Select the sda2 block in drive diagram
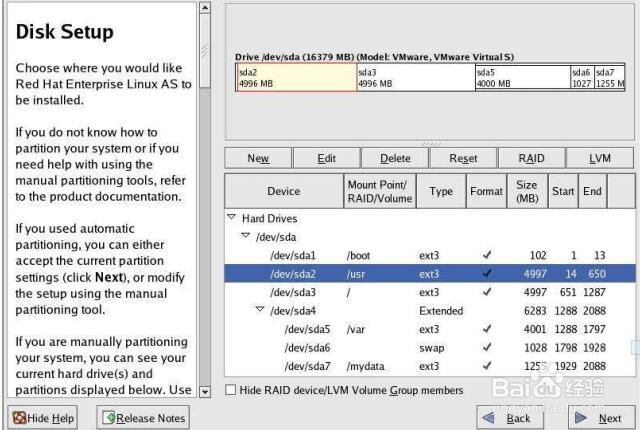640x430 pixels. click(x=297, y=78)
